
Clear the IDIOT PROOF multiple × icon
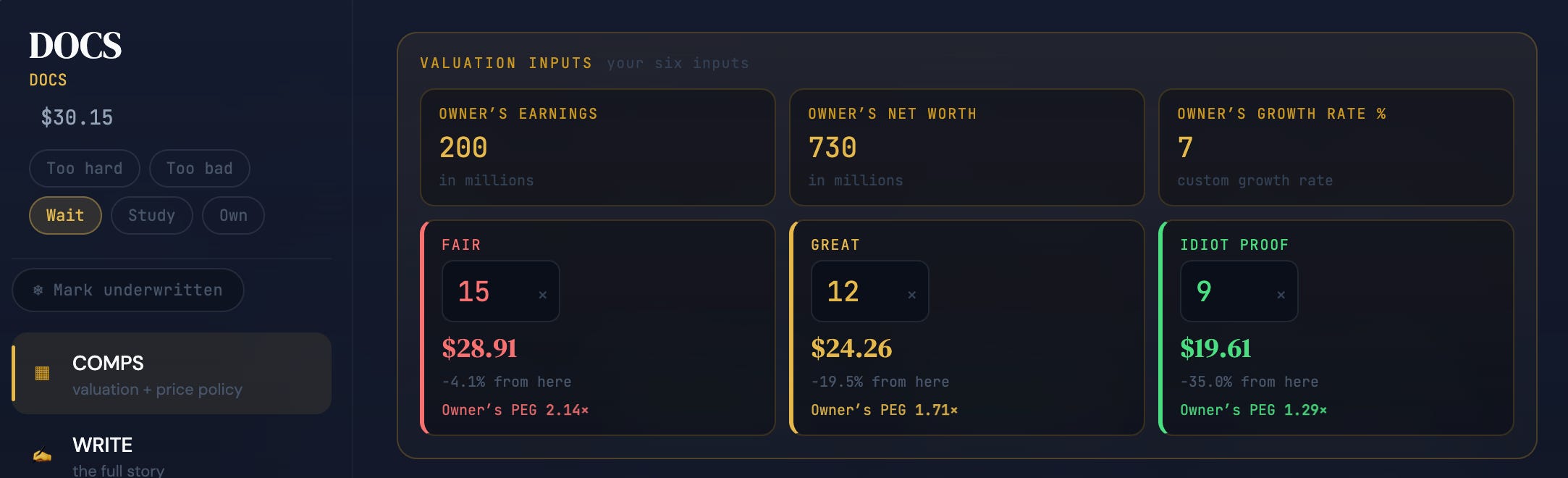[1281, 295]
